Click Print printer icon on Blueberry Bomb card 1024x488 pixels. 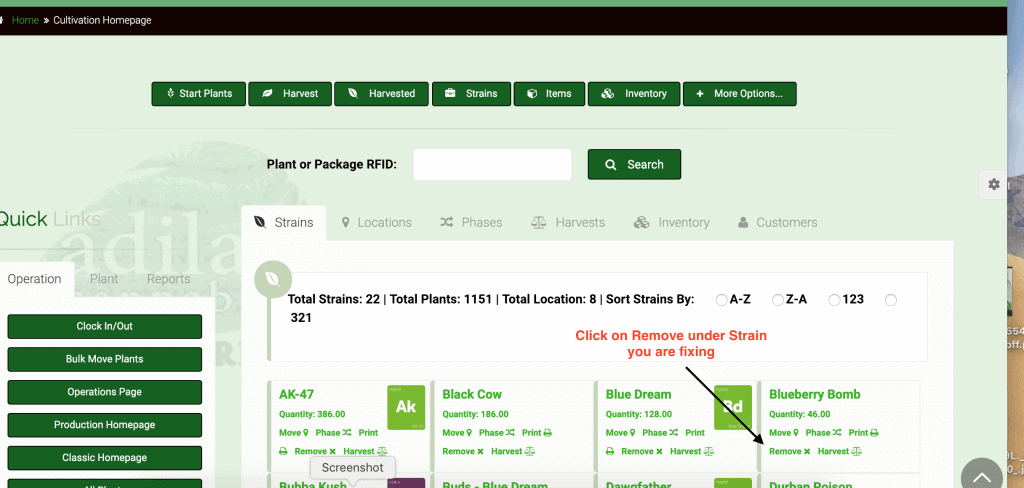pos(874,432)
